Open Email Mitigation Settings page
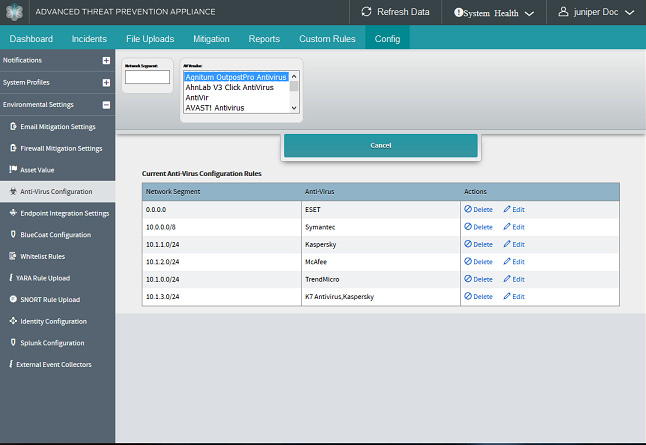The image size is (646, 445). point(58,127)
